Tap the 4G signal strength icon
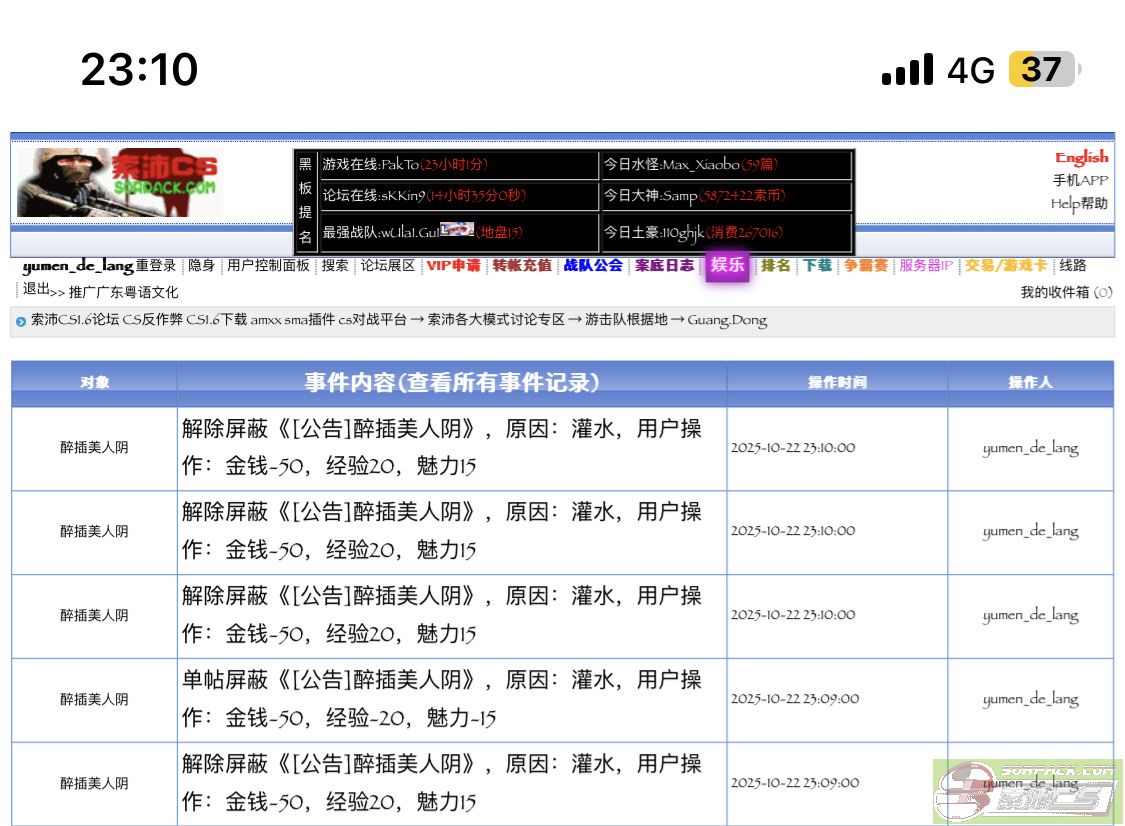This screenshot has width=1125, height=826. 908,71
